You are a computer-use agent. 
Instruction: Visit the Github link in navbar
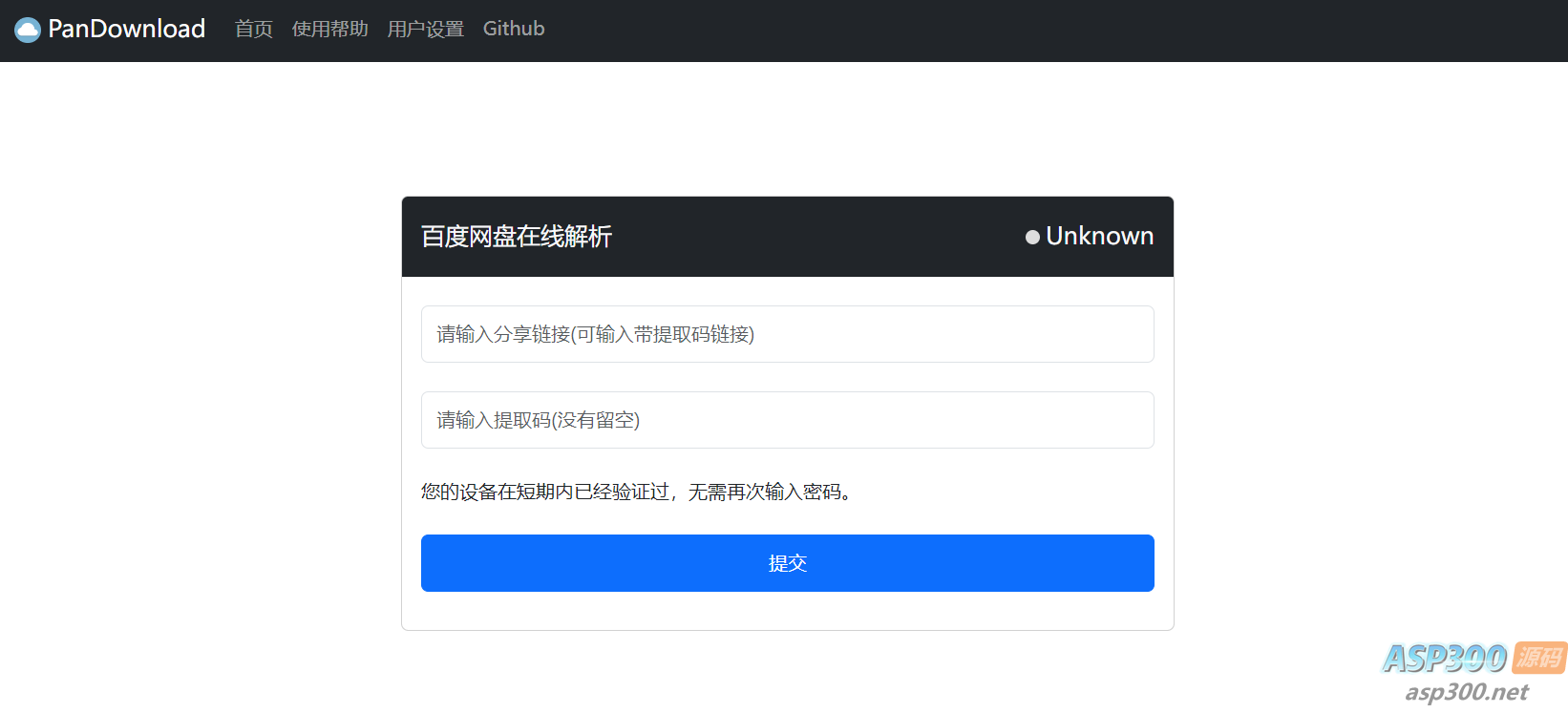tap(514, 29)
